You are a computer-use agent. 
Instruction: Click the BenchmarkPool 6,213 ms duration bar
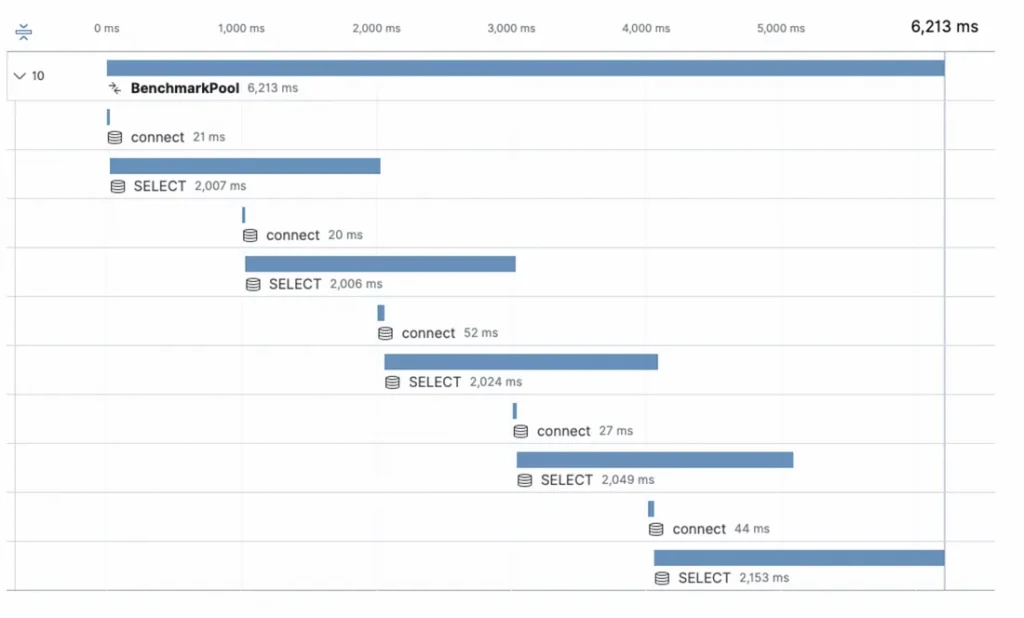[x=525, y=68]
